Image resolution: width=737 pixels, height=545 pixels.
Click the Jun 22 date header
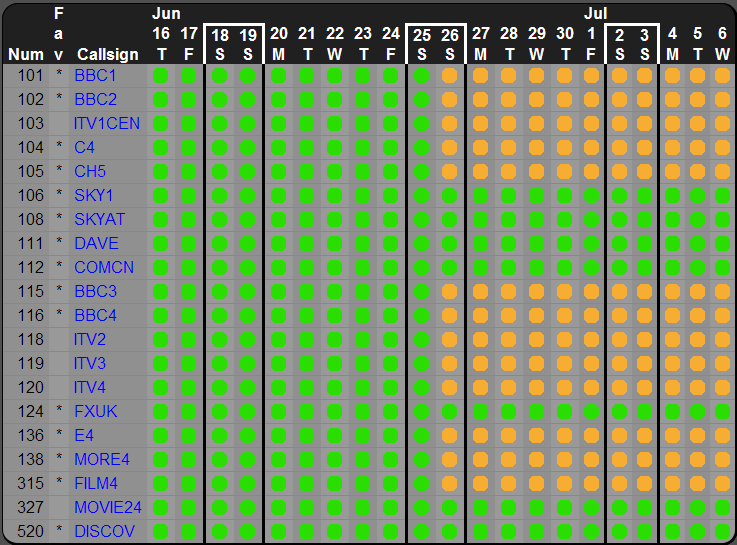point(335,44)
